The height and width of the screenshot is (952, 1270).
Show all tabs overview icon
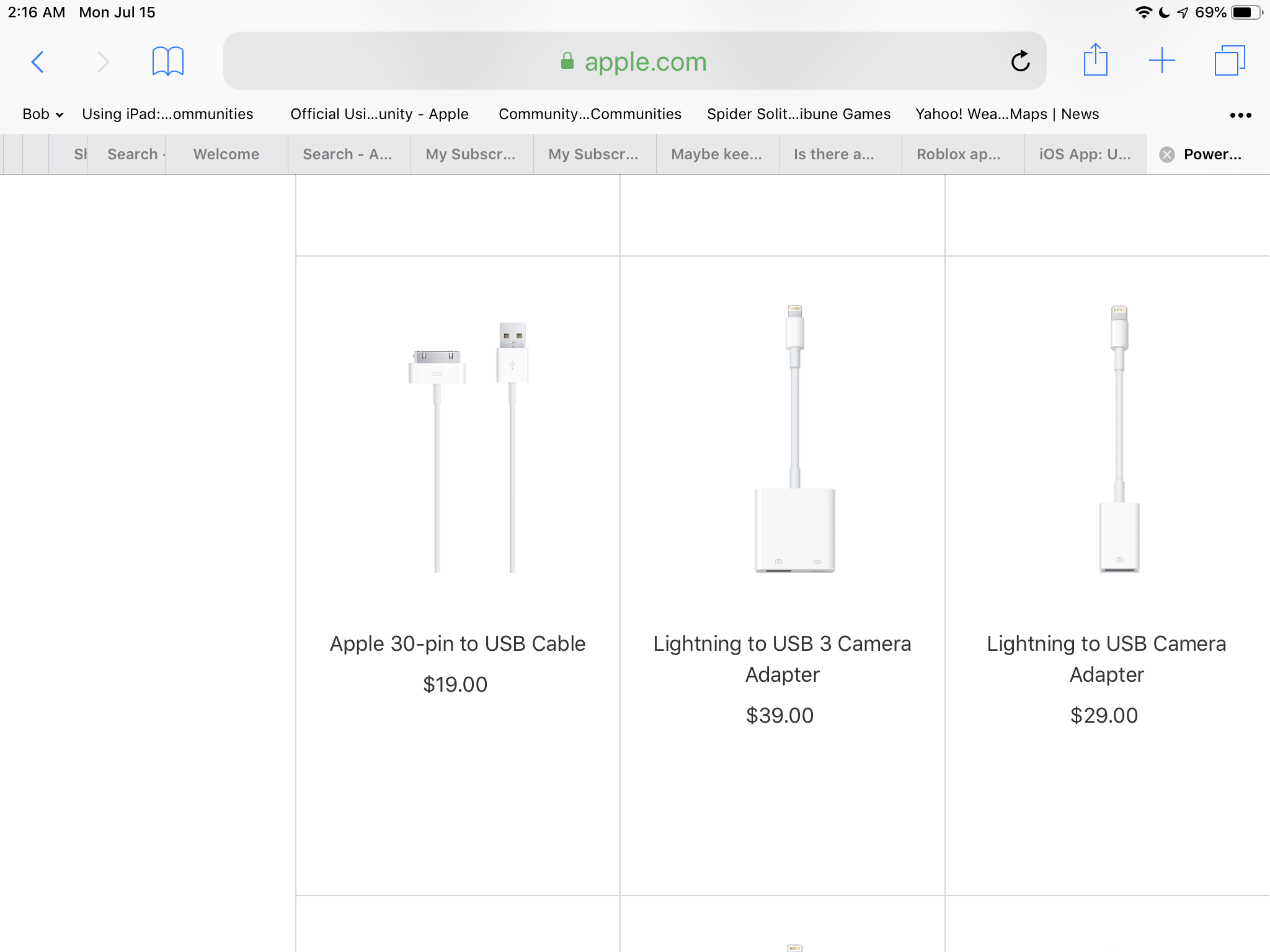click(x=1229, y=61)
